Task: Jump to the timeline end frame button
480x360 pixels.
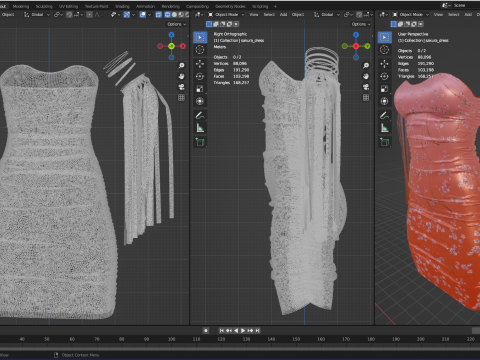Action: coord(258,330)
